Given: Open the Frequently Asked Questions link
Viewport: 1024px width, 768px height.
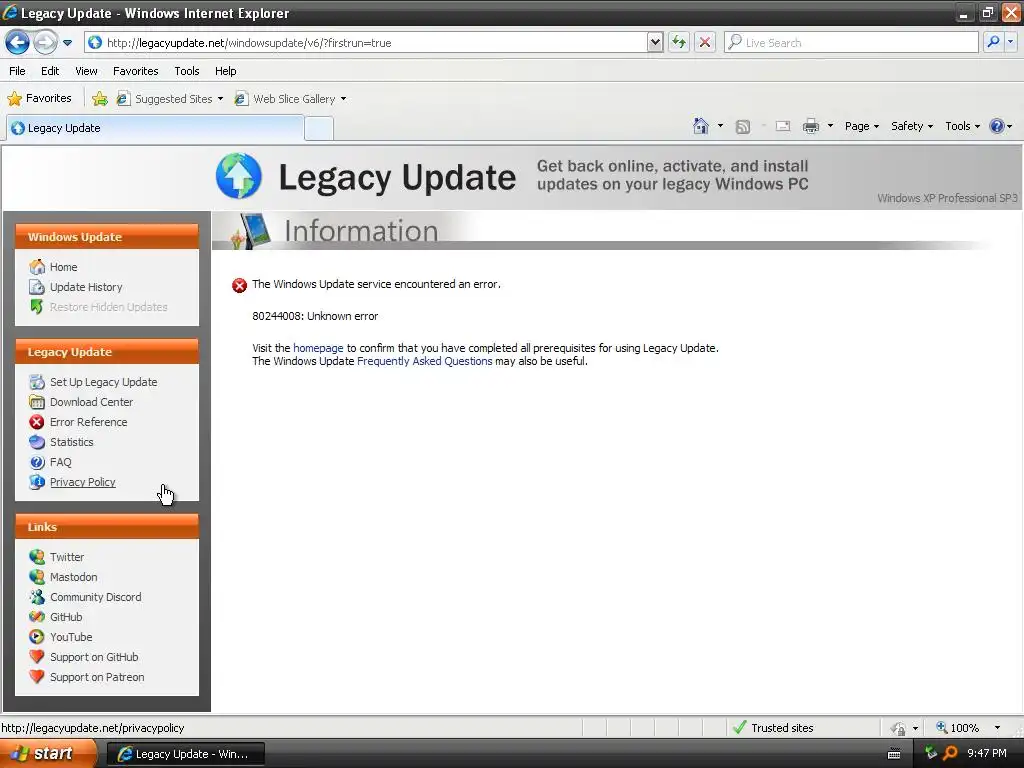Looking at the screenshot, I should (424, 361).
